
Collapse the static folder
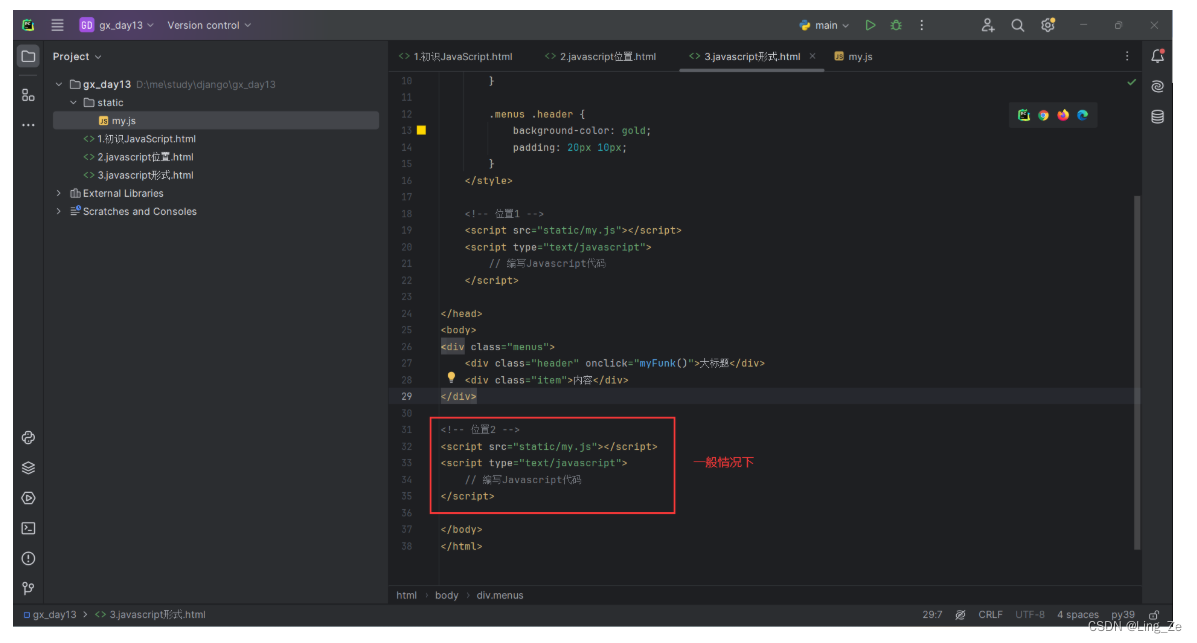73,102
